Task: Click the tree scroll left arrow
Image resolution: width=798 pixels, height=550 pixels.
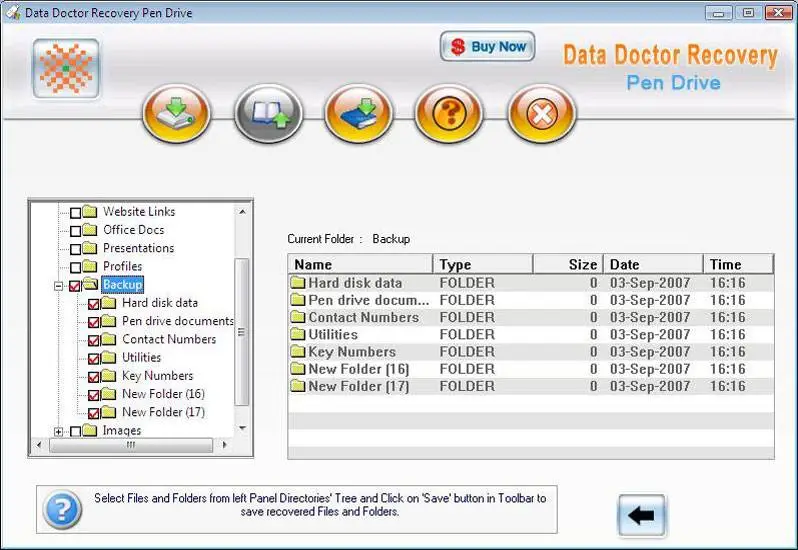Action: [x=39, y=445]
